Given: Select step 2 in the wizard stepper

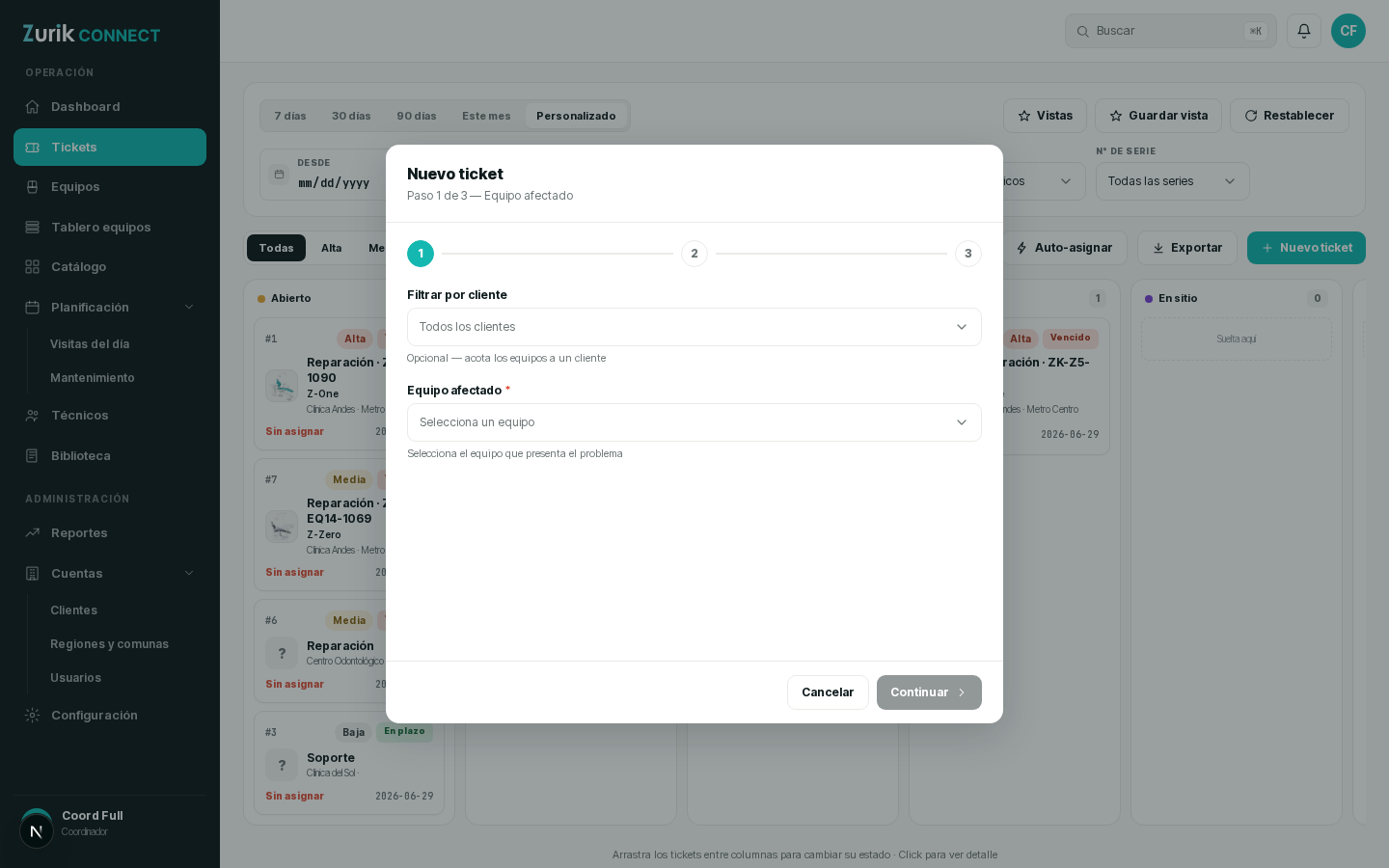Looking at the screenshot, I should [694, 254].
